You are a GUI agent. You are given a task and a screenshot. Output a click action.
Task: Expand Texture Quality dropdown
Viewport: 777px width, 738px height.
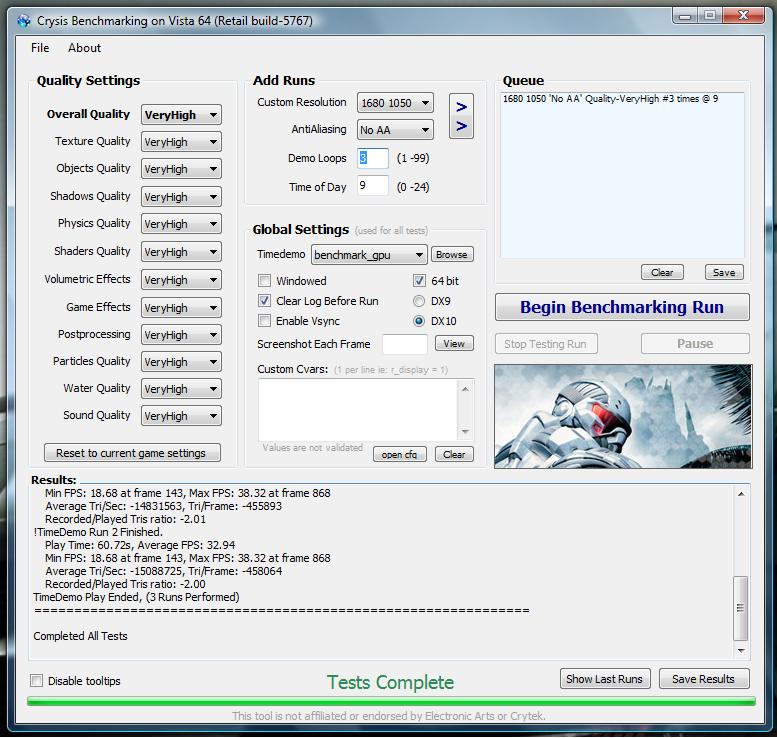point(181,142)
